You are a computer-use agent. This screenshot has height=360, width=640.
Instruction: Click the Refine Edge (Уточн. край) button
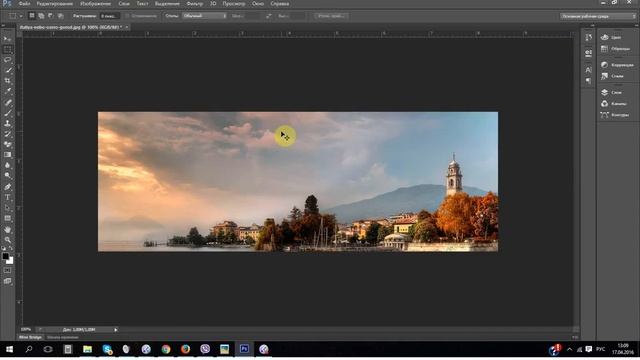331,16
